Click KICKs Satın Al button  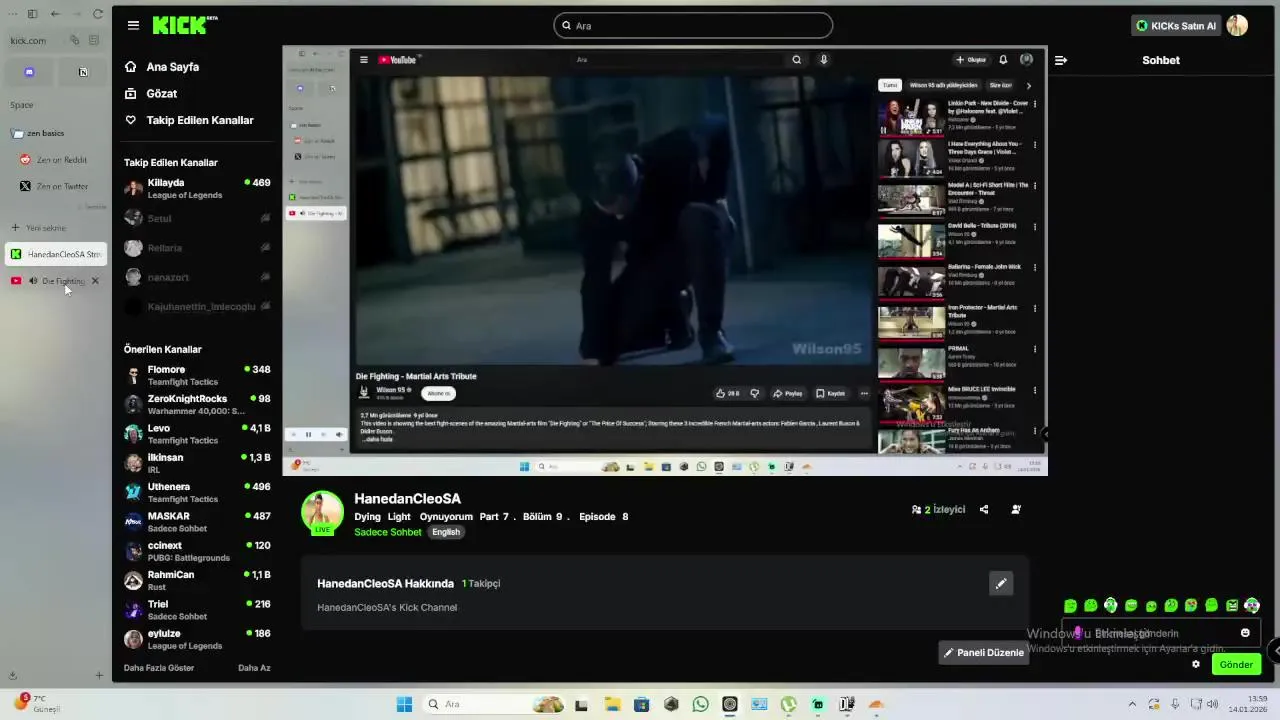[x=1176, y=25]
